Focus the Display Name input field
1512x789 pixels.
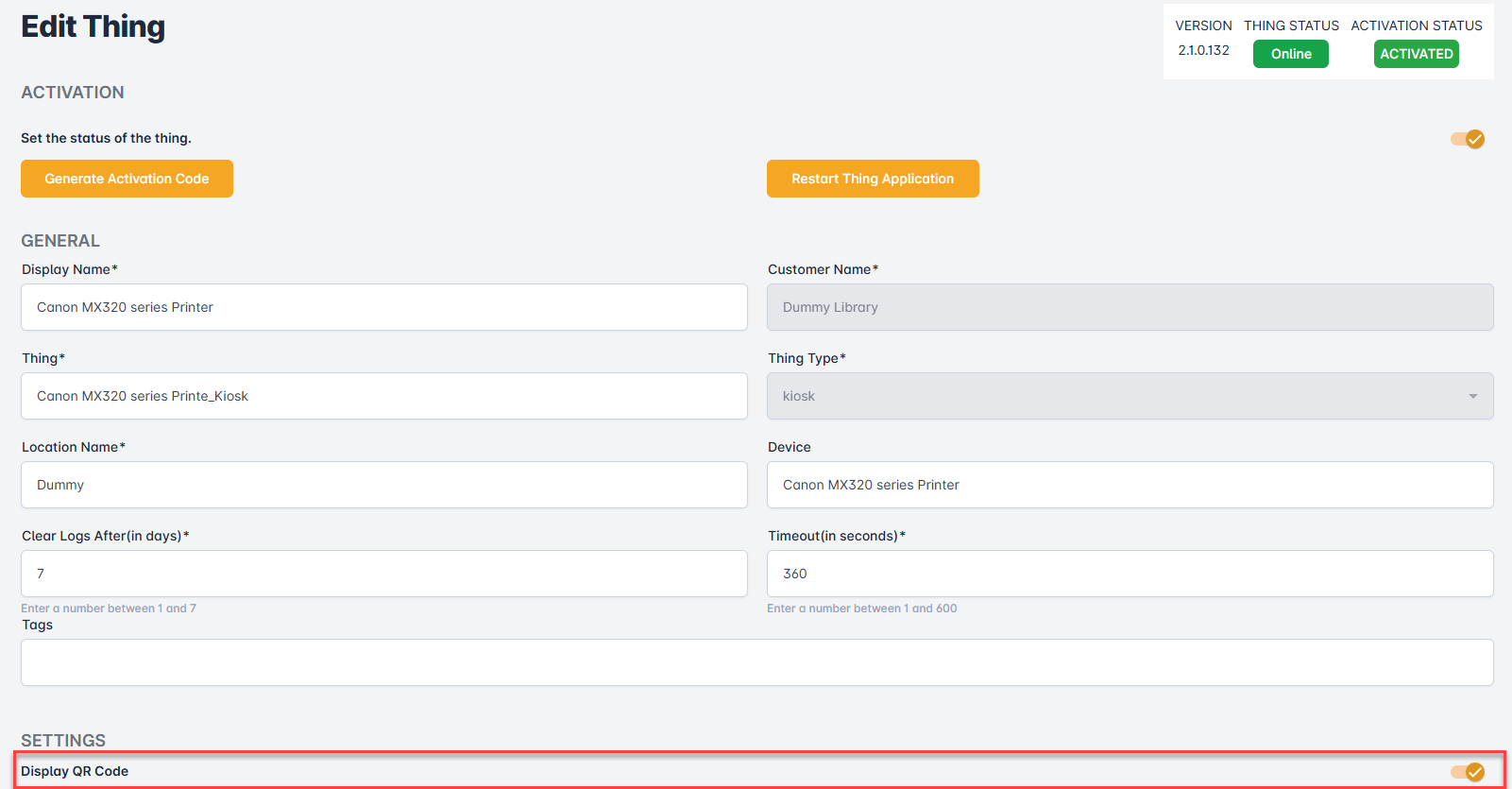[x=383, y=307]
